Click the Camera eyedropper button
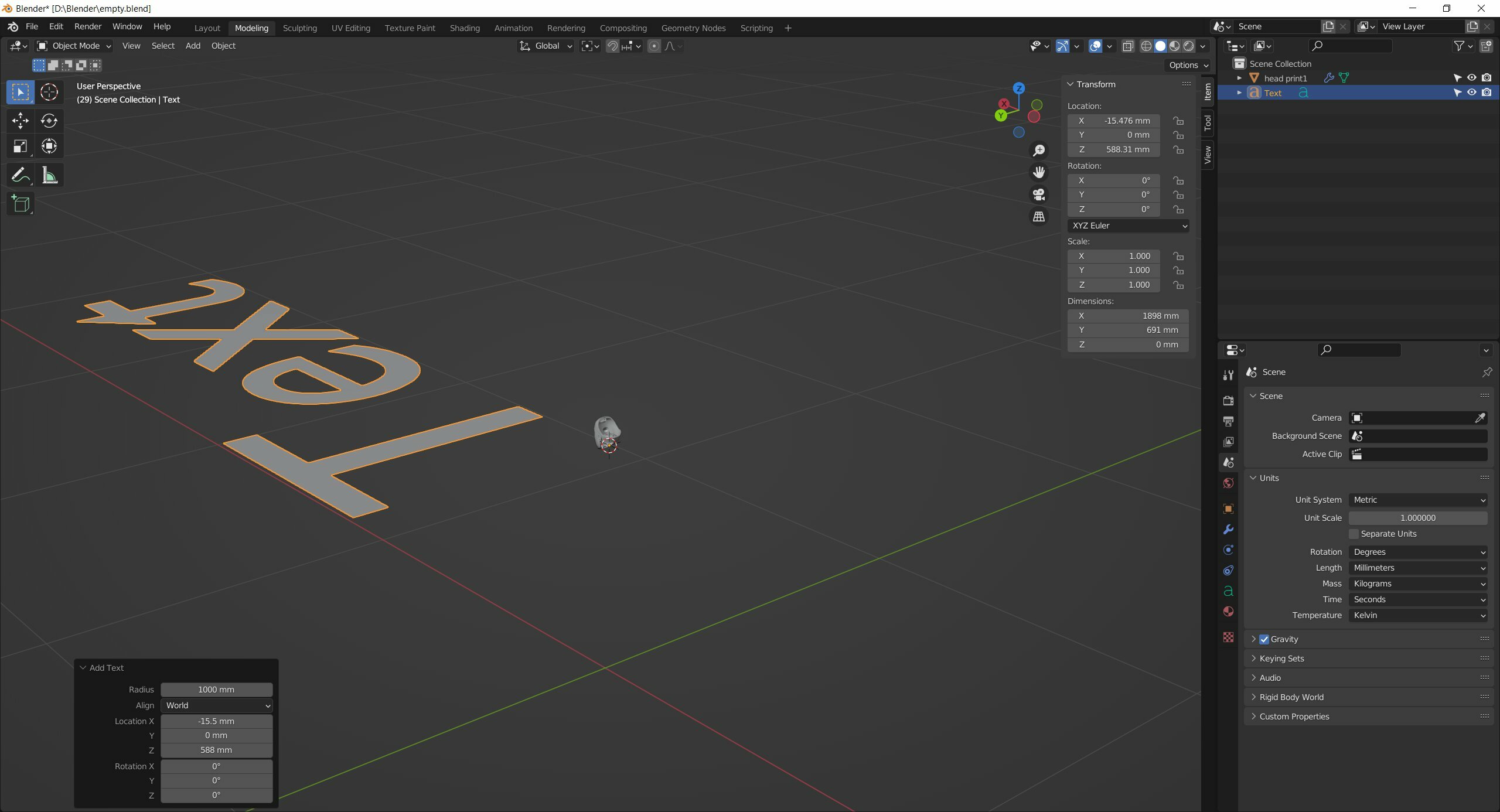The image size is (1500, 812). click(x=1480, y=418)
